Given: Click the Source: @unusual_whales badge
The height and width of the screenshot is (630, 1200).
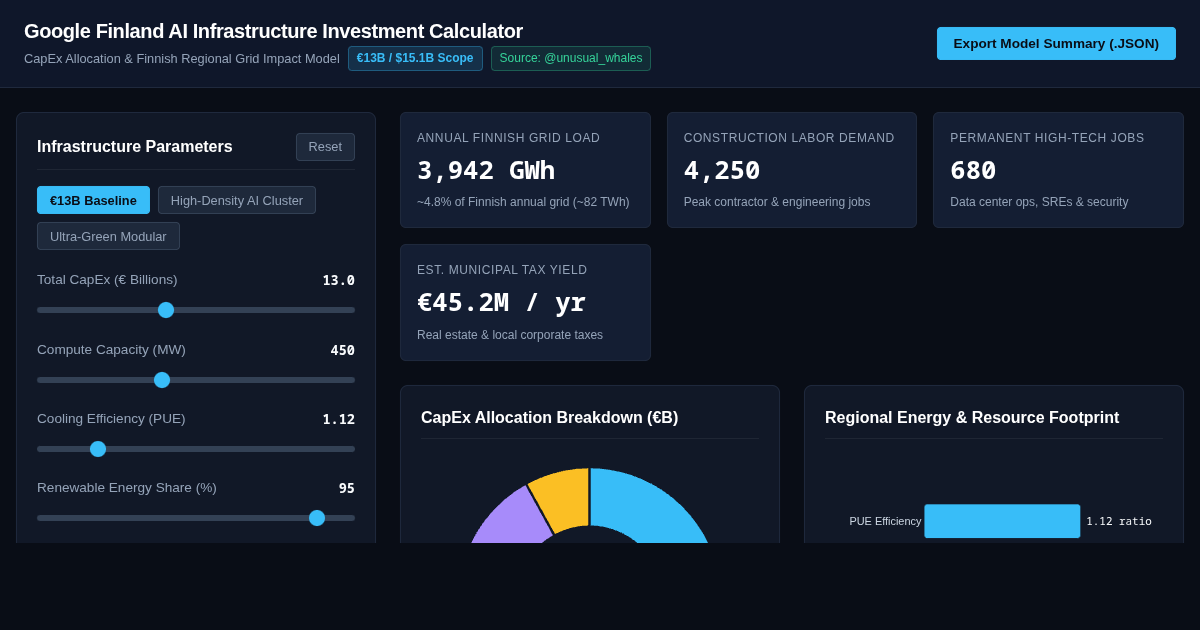Looking at the screenshot, I should coord(571,58).
